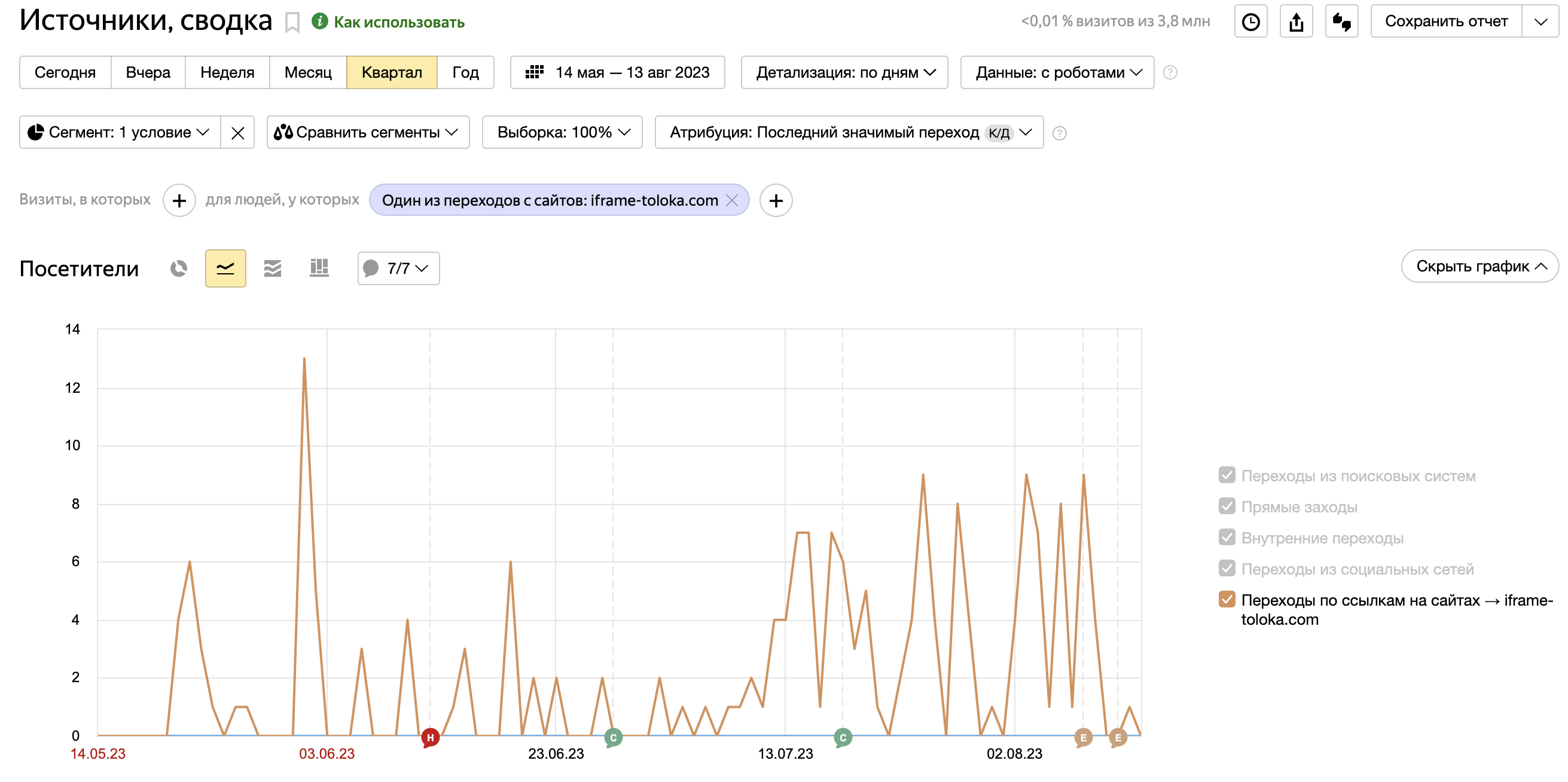Toggle the direct visits checkbox

point(1227,506)
